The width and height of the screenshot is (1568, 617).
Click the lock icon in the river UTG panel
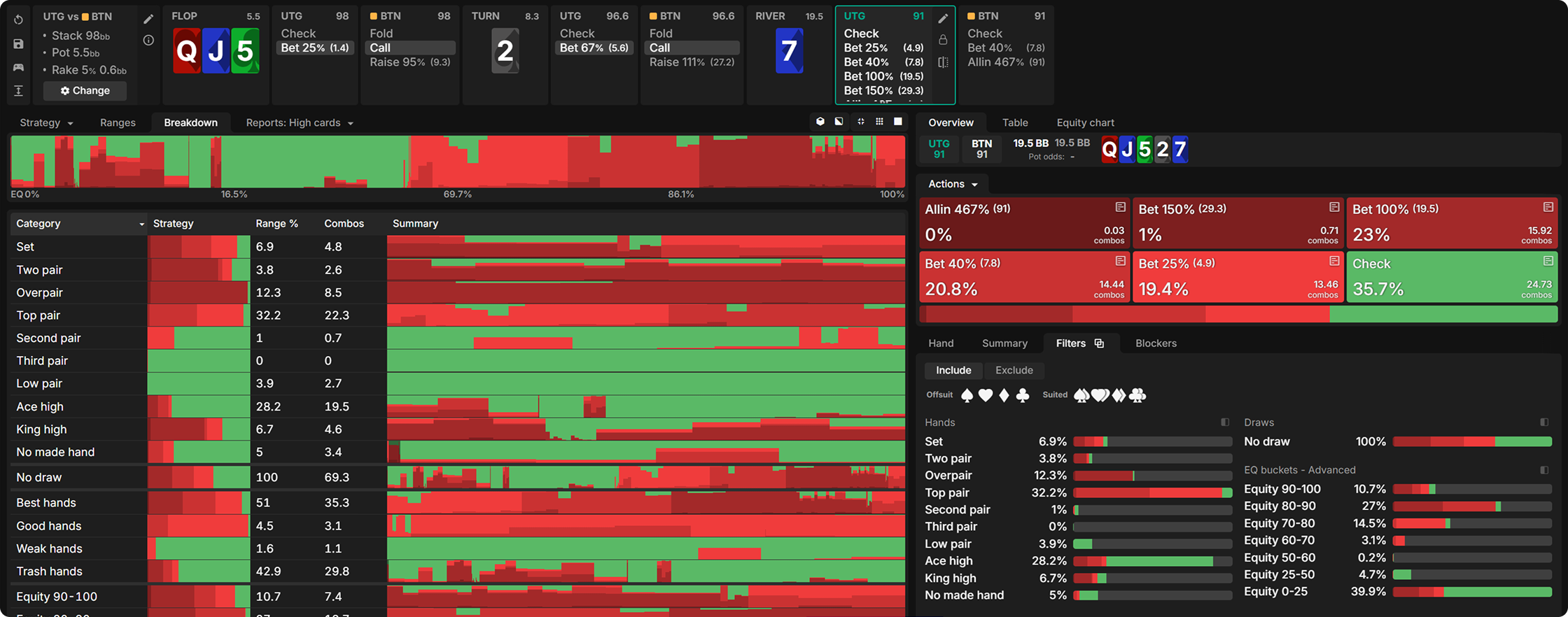pos(943,40)
